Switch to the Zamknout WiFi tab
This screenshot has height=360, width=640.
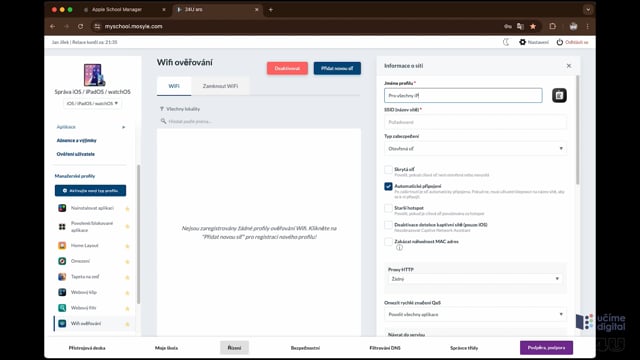pos(220,86)
